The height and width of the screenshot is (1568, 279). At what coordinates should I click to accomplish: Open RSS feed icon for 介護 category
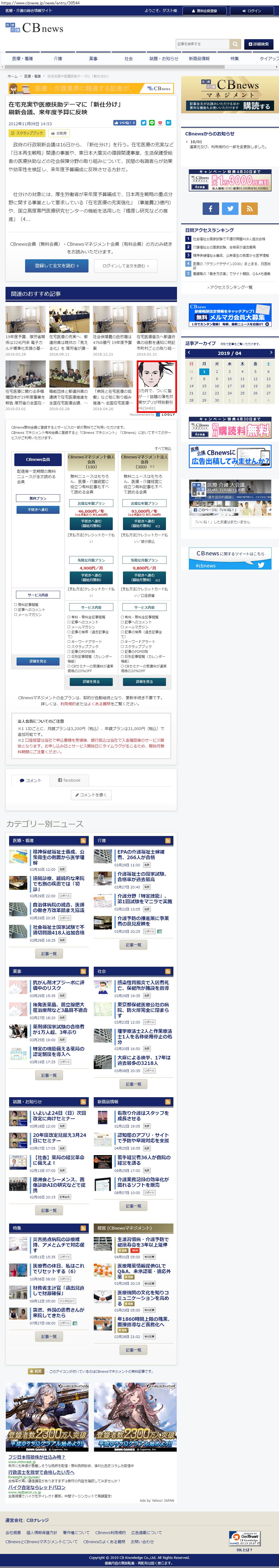pos(168,841)
